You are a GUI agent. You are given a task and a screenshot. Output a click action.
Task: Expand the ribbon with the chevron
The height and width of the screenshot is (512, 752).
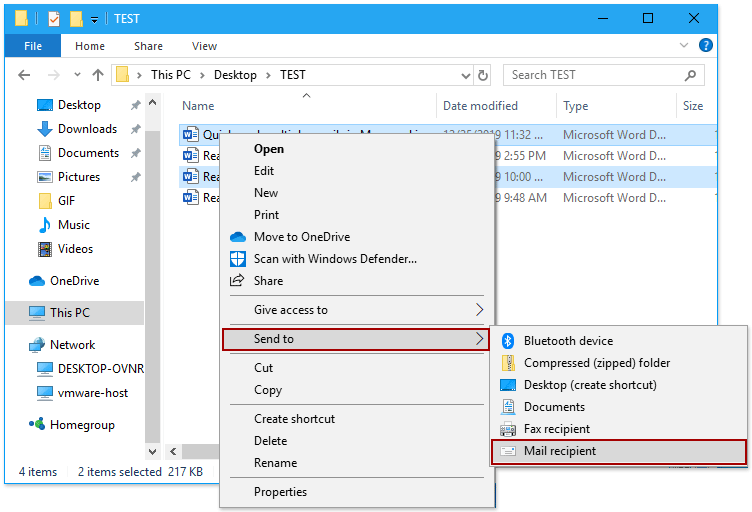[687, 46]
